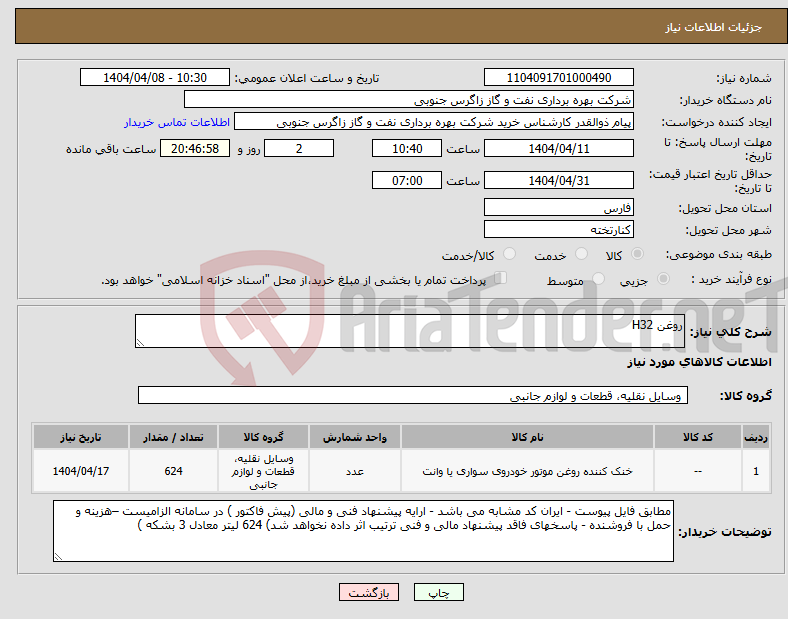788x619 pixels.
Task: Click the row number cell 1
Action: click(756, 471)
